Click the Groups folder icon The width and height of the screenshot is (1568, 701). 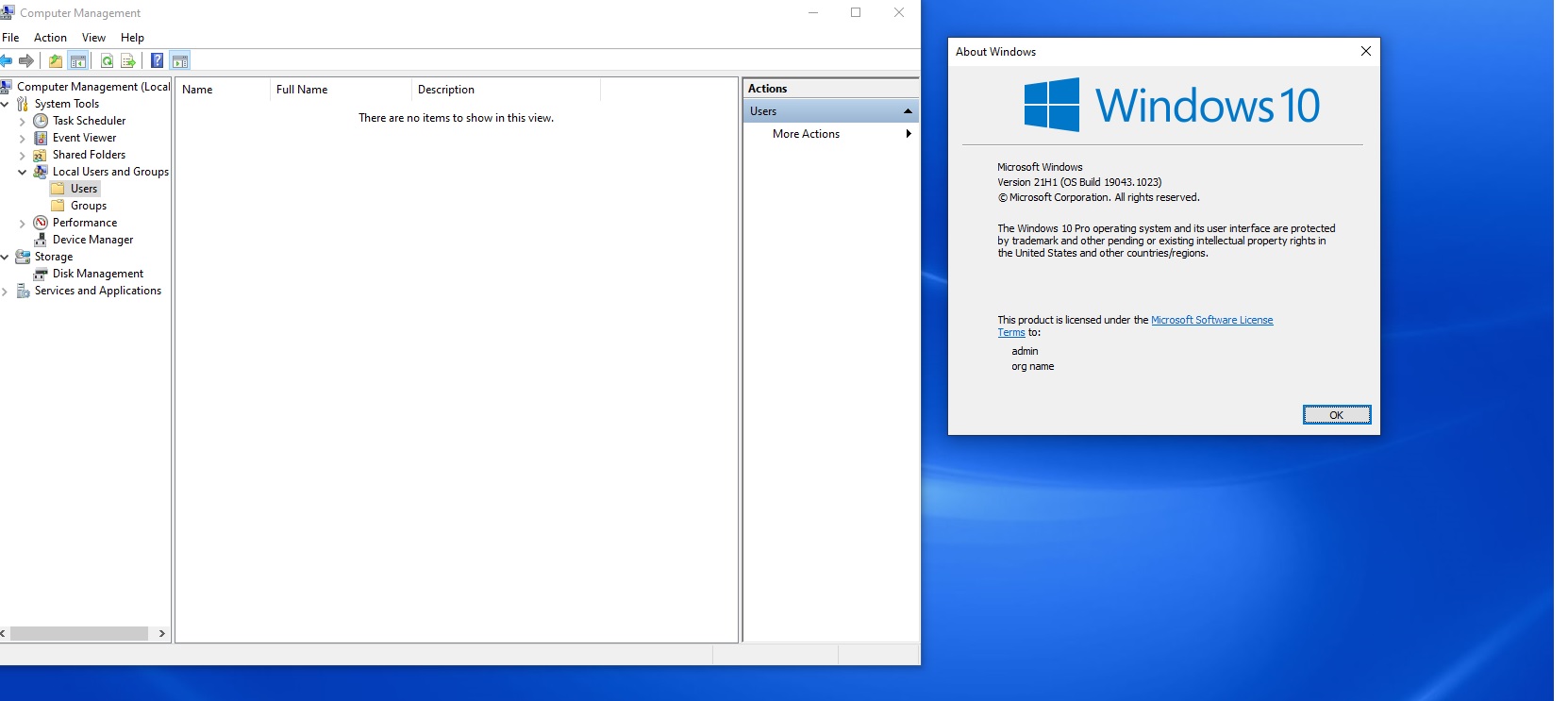(x=58, y=206)
